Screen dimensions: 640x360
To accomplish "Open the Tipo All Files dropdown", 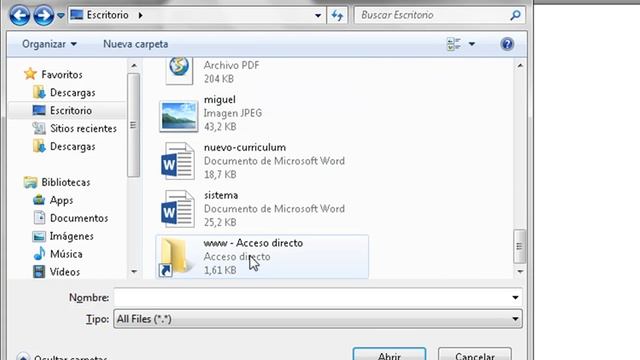I will pos(318,319).
